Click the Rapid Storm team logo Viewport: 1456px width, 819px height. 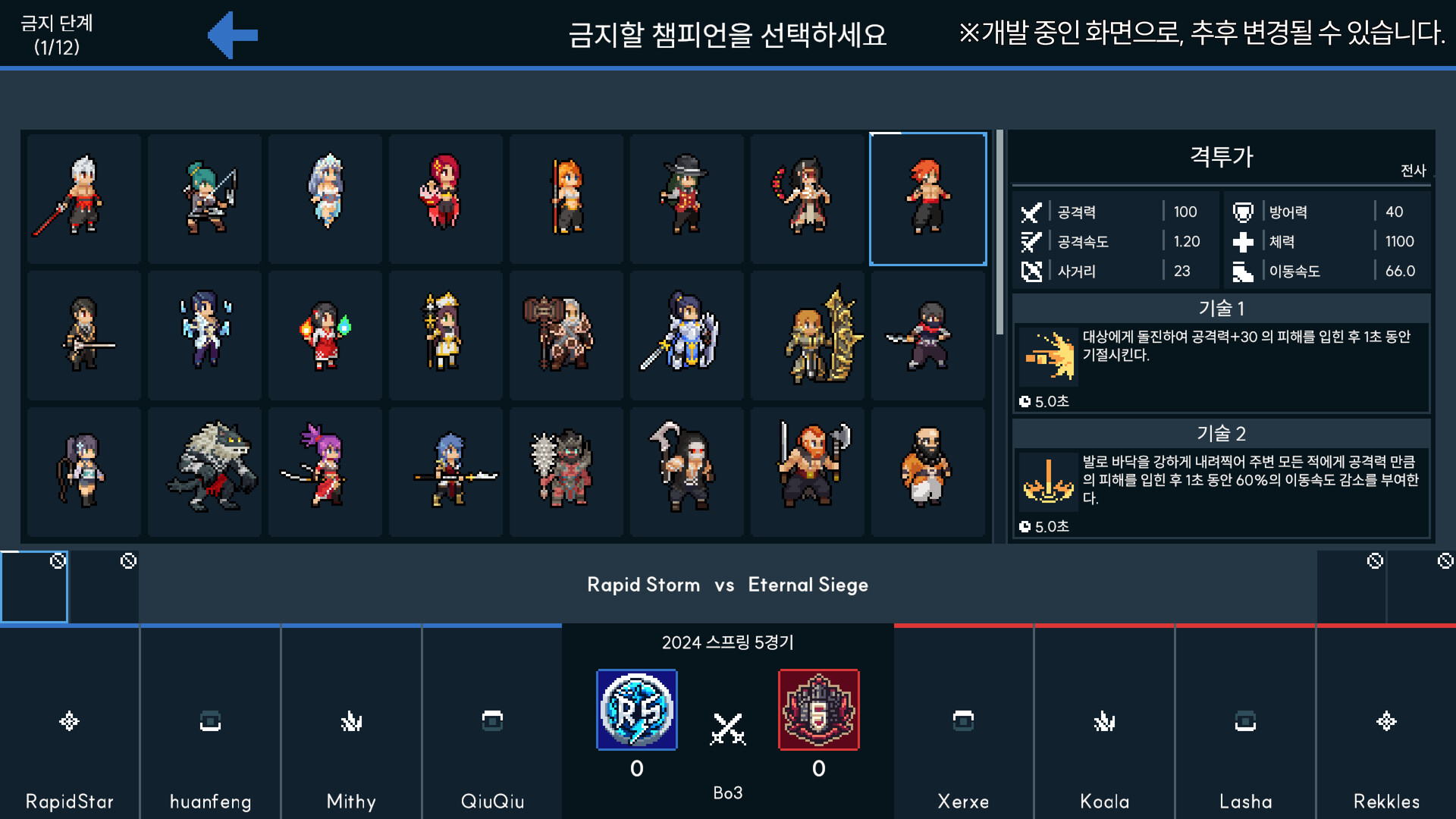637,710
